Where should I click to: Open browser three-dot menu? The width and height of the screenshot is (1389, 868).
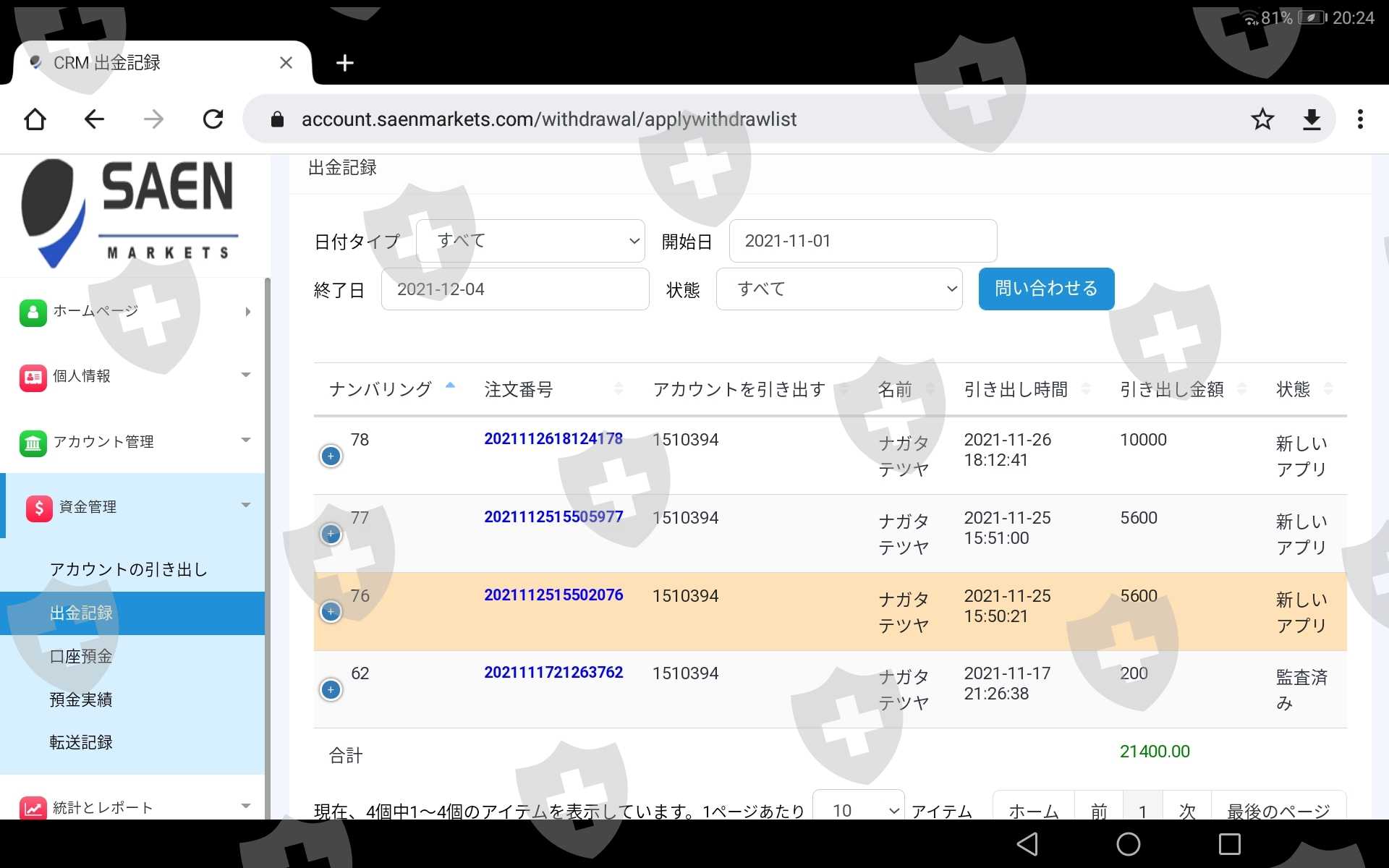coord(1360,119)
